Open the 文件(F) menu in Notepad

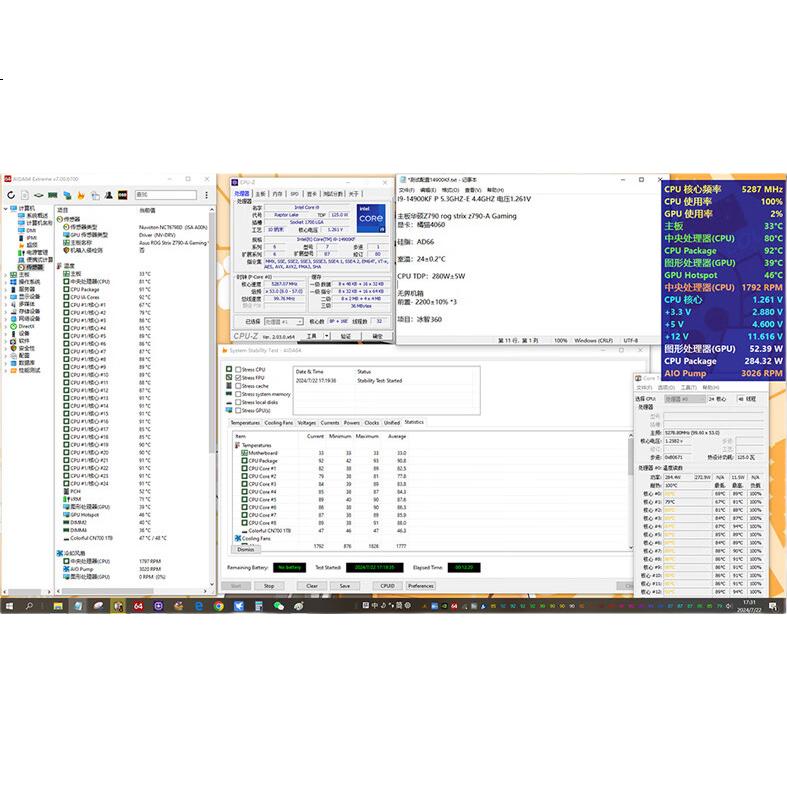pyautogui.click(x=407, y=190)
